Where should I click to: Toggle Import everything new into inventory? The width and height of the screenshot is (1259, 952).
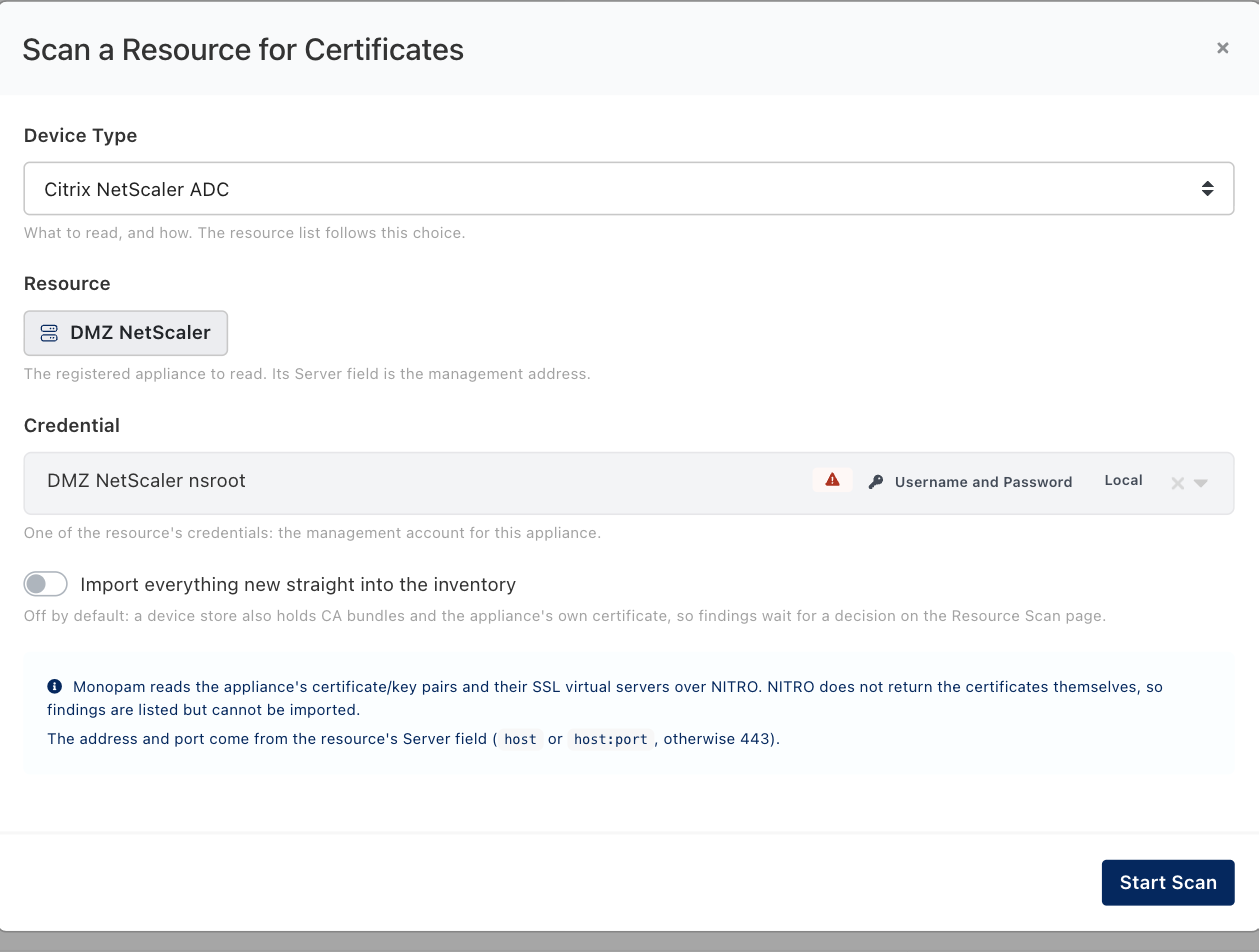click(46, 584)
